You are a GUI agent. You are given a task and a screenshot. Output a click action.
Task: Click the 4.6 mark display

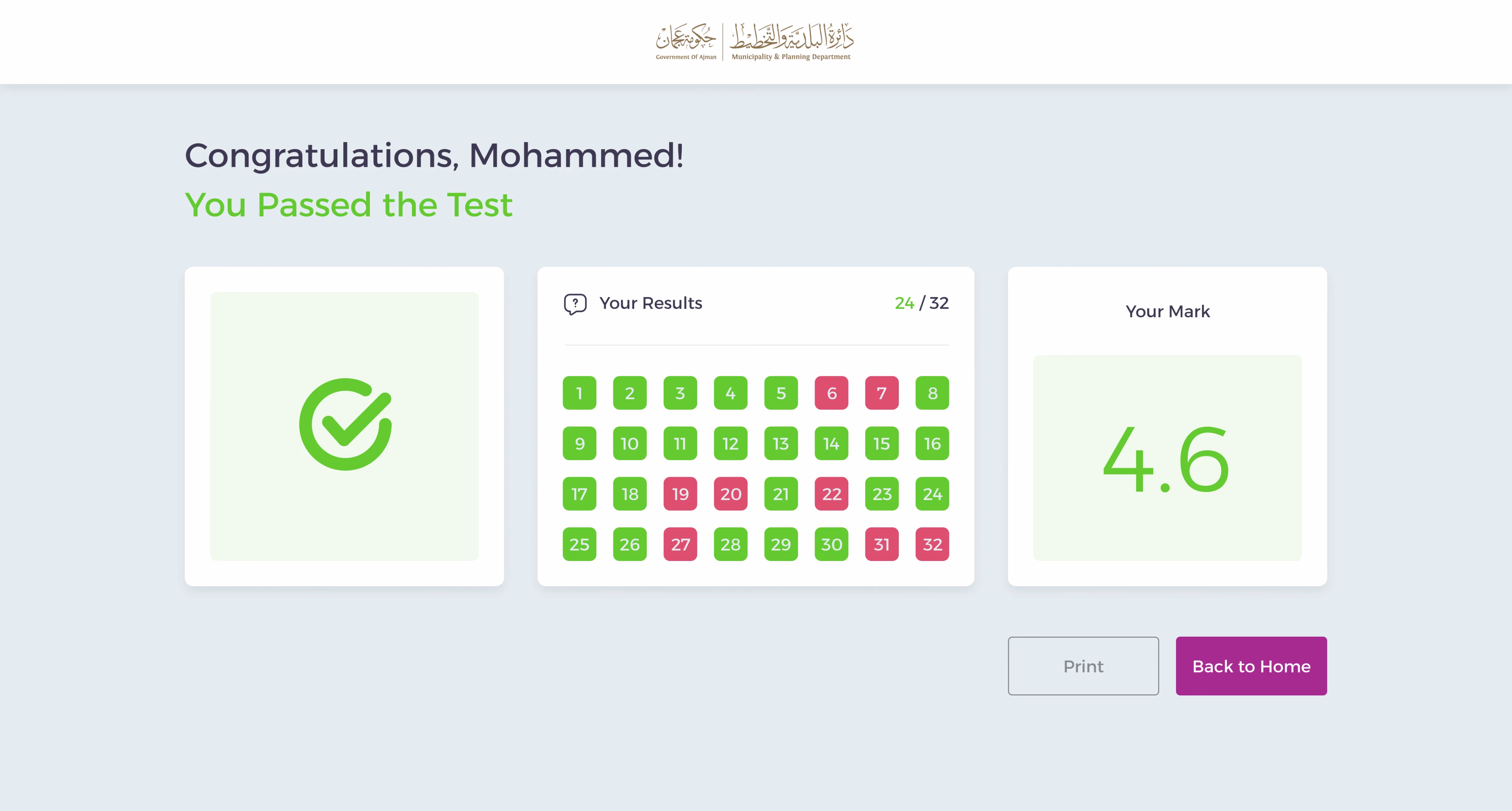(x=1166, y=459)
